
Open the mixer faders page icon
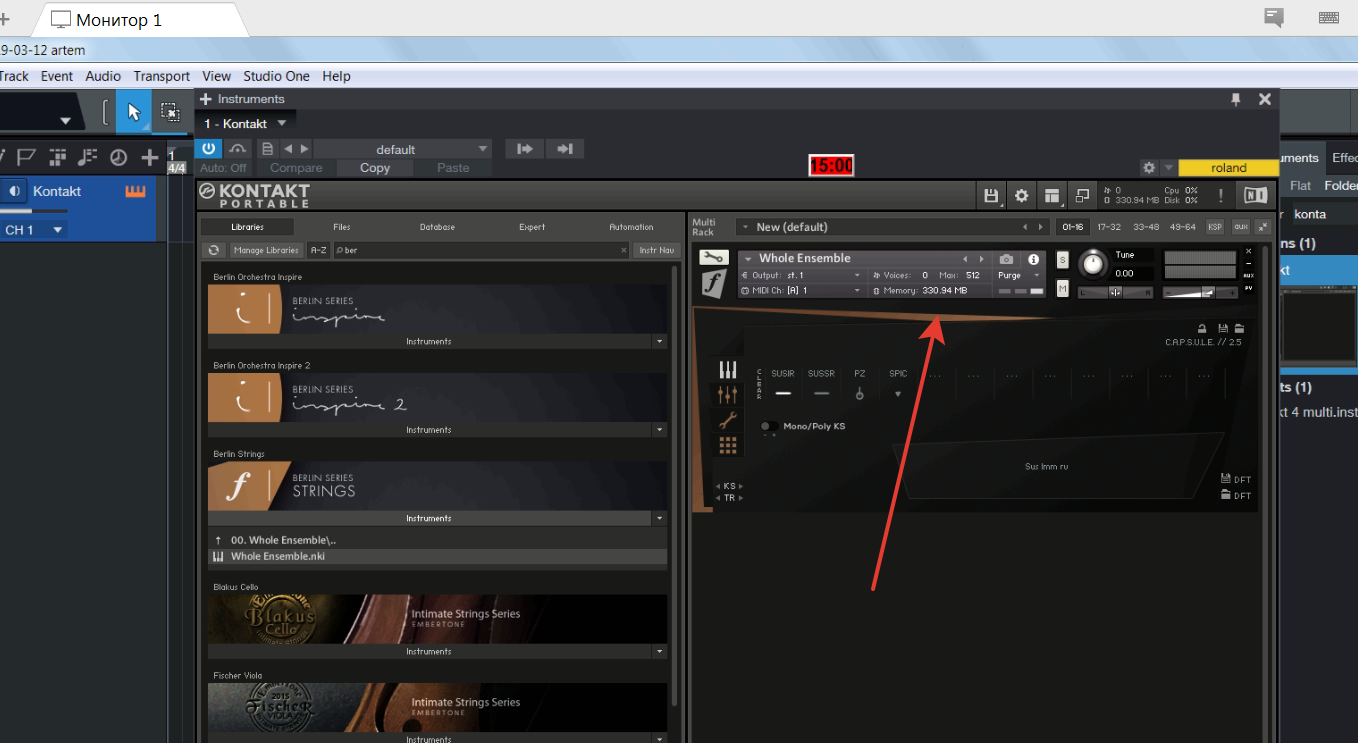728,395
